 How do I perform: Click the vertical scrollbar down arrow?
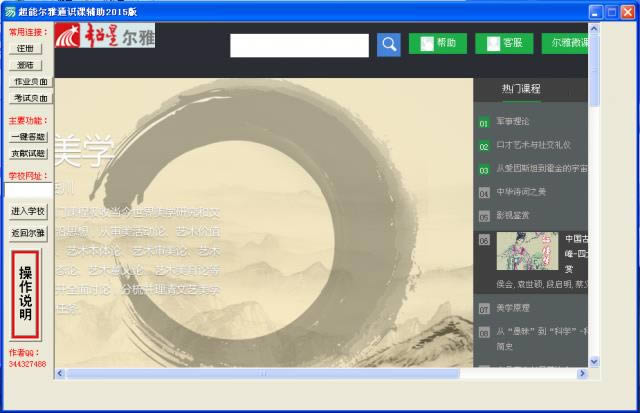coord(594,361)
